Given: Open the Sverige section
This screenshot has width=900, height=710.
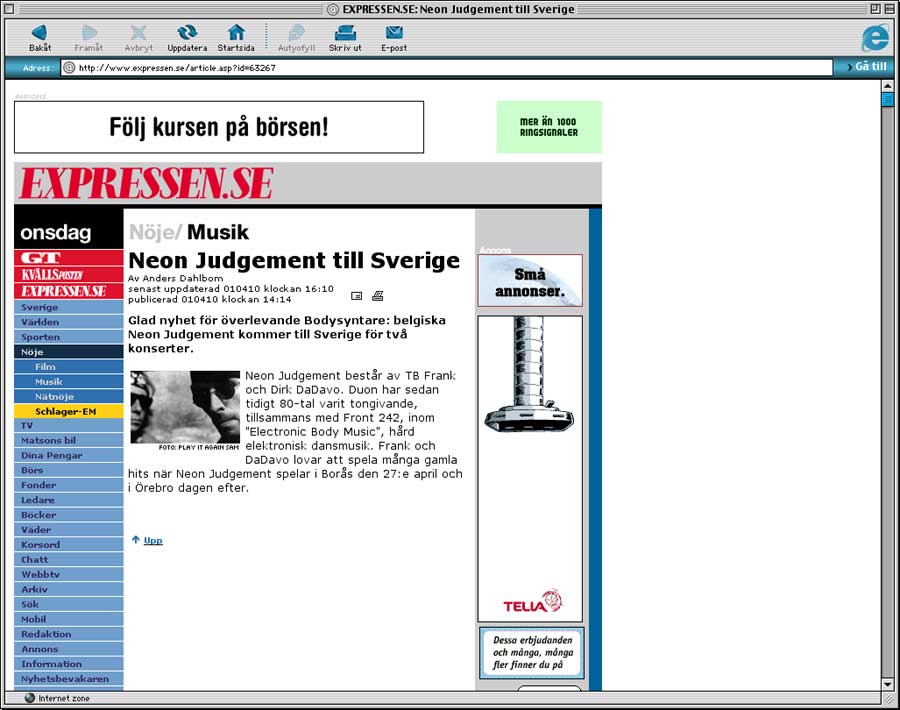Looking at the screenshot, I should [x=69, y=307].
